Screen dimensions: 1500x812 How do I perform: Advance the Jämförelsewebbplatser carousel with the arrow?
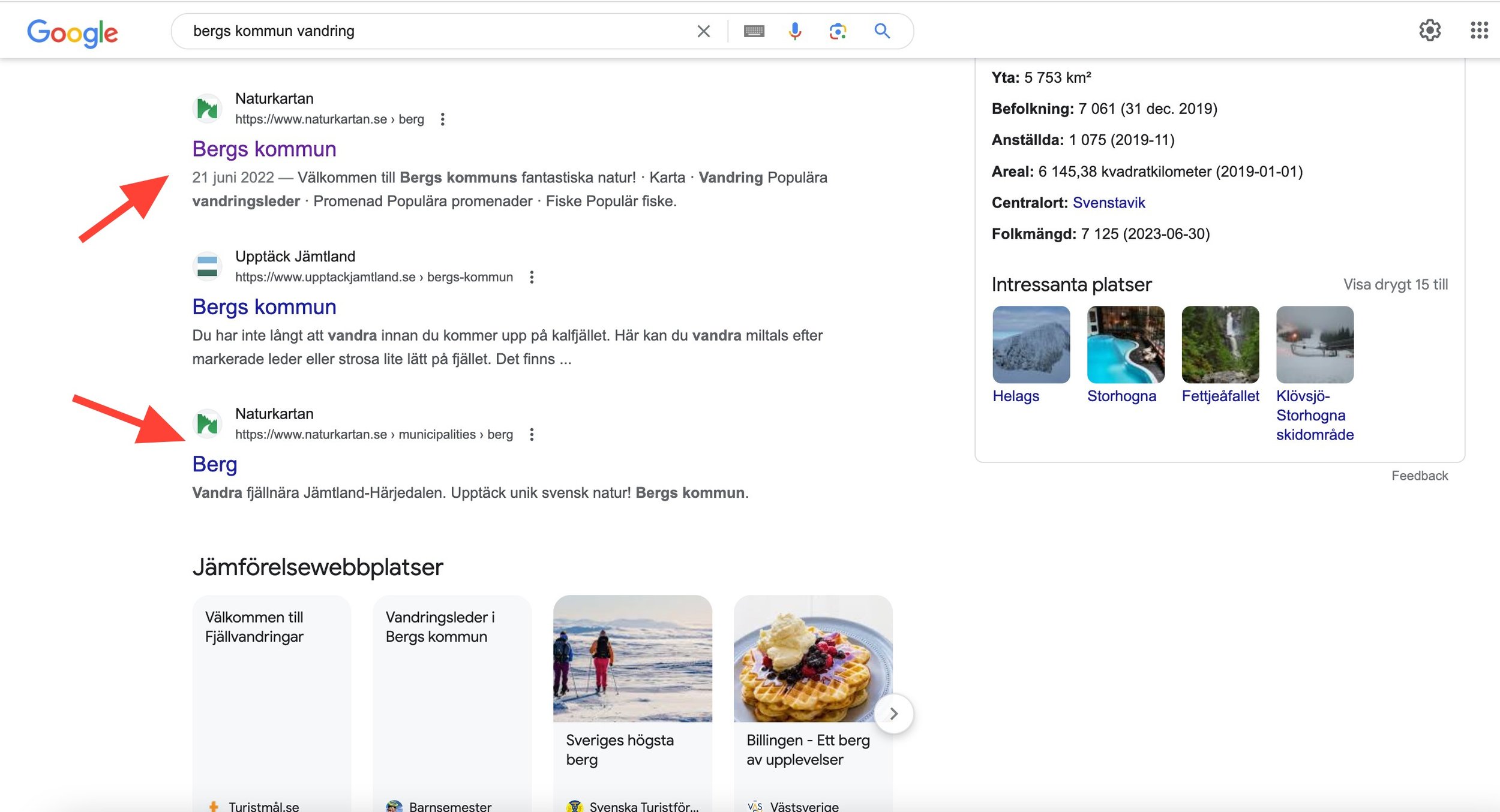pos(893,714)
